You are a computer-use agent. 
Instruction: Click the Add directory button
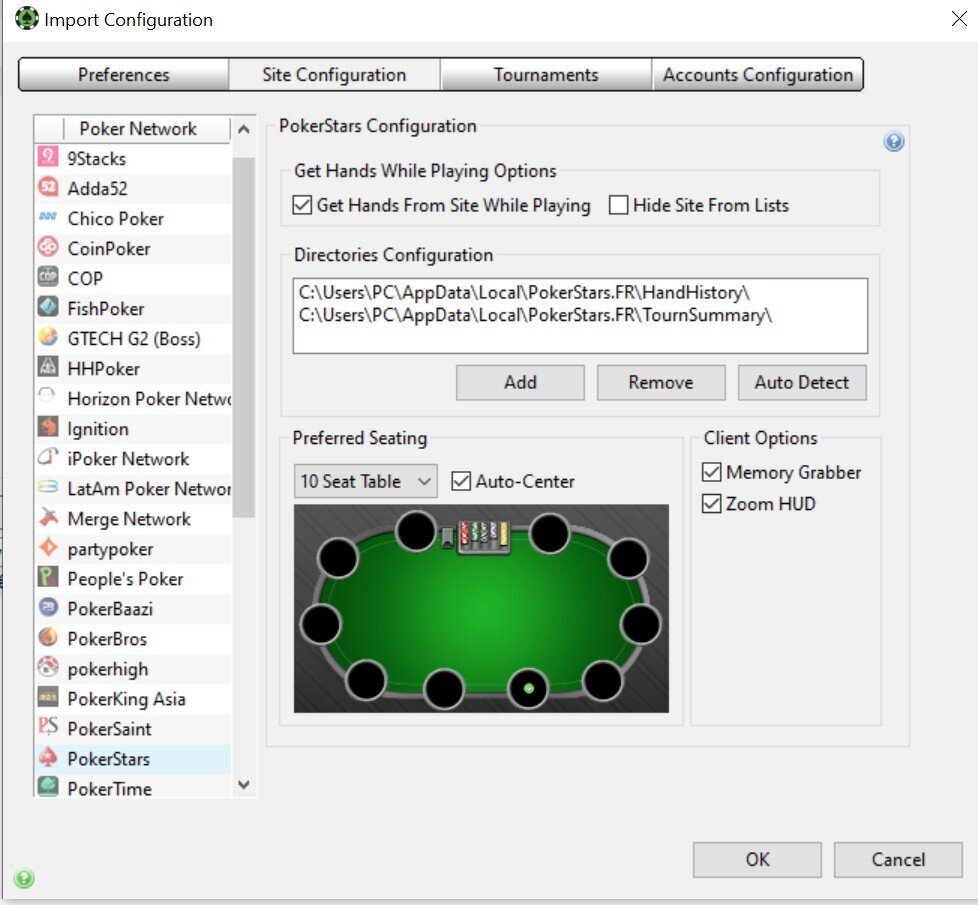[520, 382]
